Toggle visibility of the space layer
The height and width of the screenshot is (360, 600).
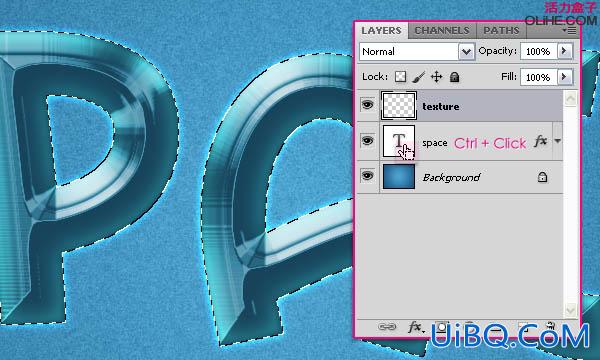click(367, 140)
